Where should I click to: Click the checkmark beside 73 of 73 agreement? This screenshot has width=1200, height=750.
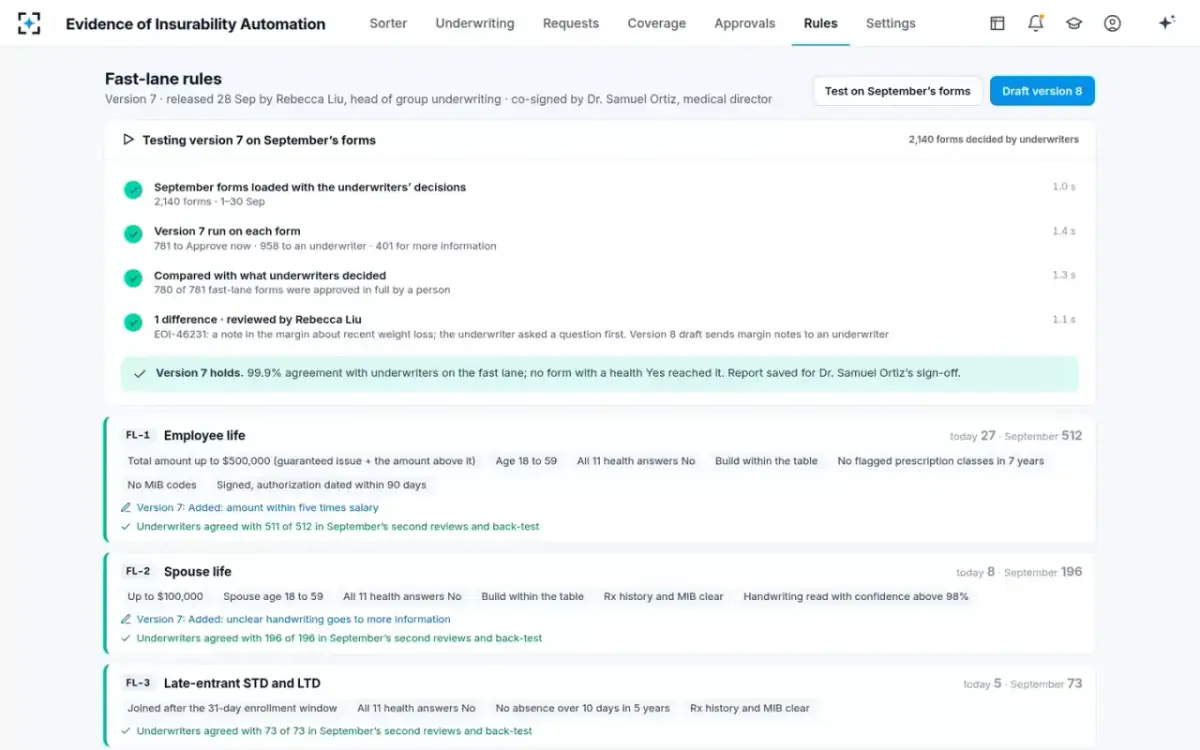tap(126, 732)
